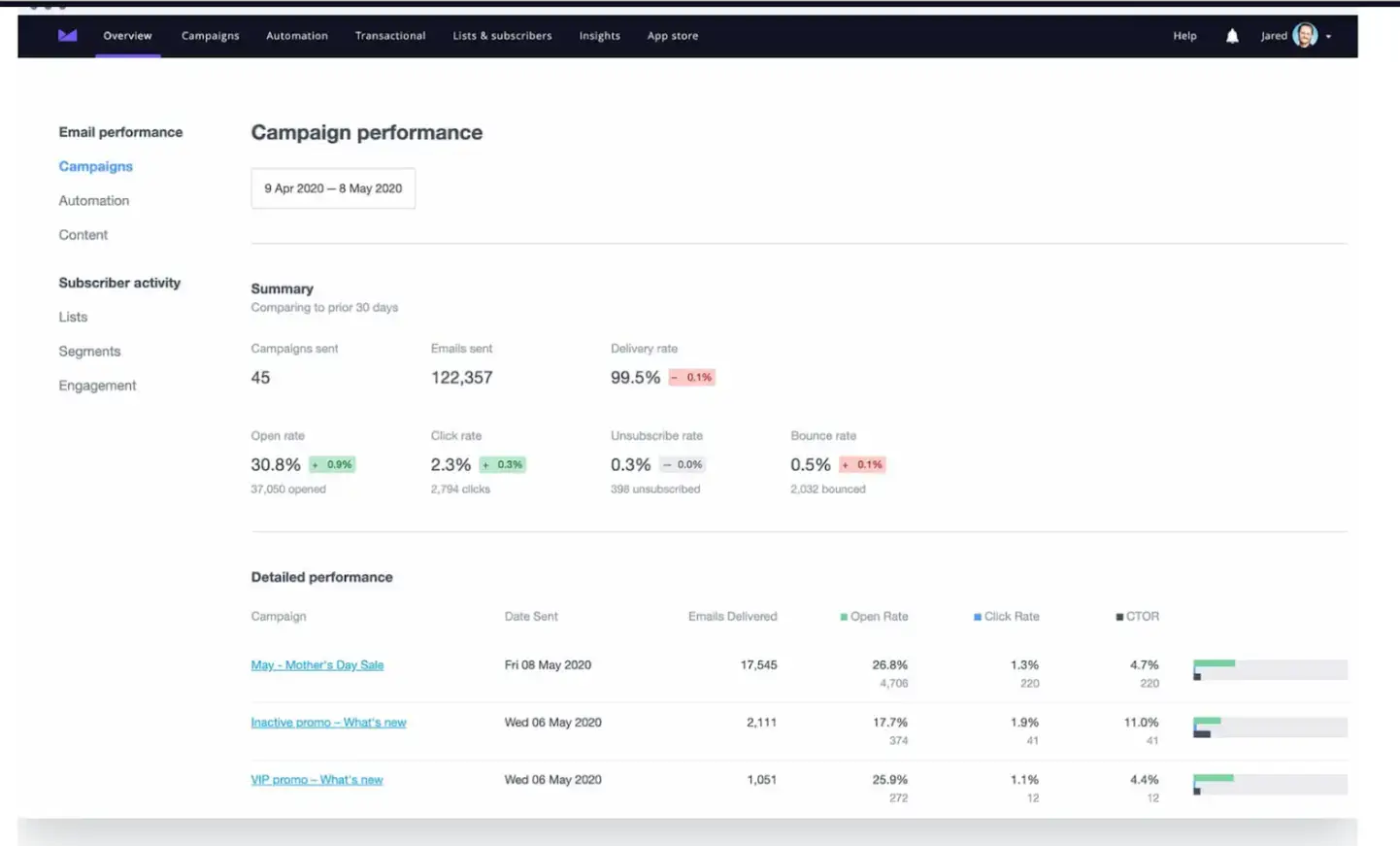The width and height of the screenshot is (1400, 846).
Task: Click the Campaign Monitor logo
Action: click(66, 35)
